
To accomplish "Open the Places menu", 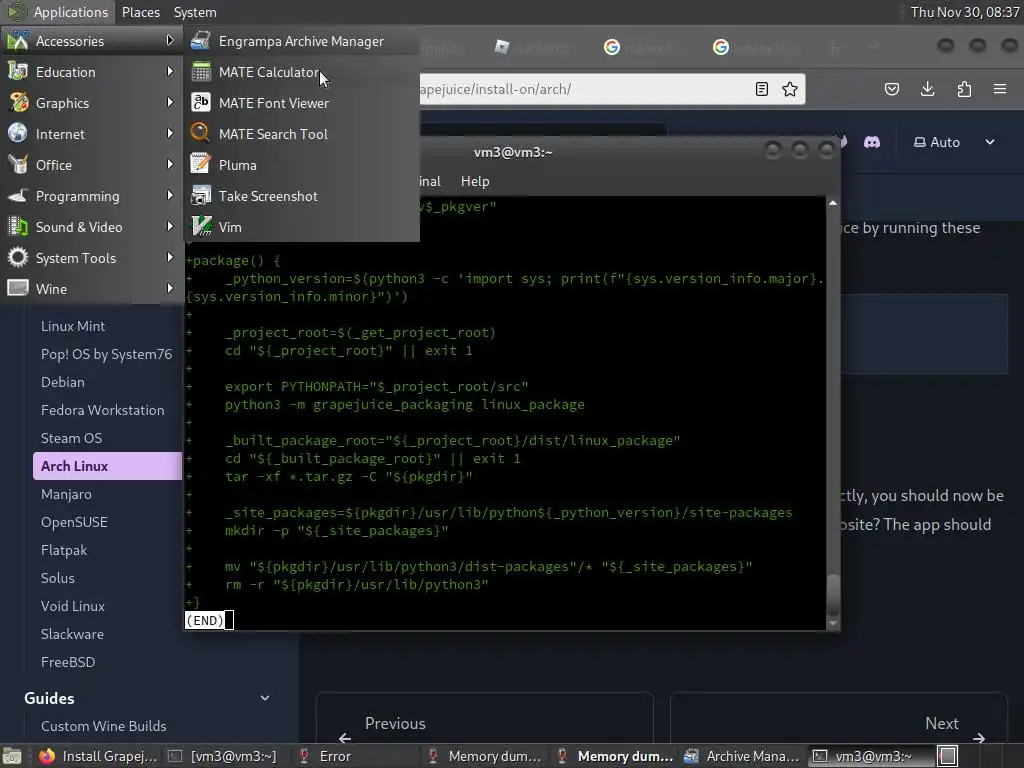I will click(140, 12).
